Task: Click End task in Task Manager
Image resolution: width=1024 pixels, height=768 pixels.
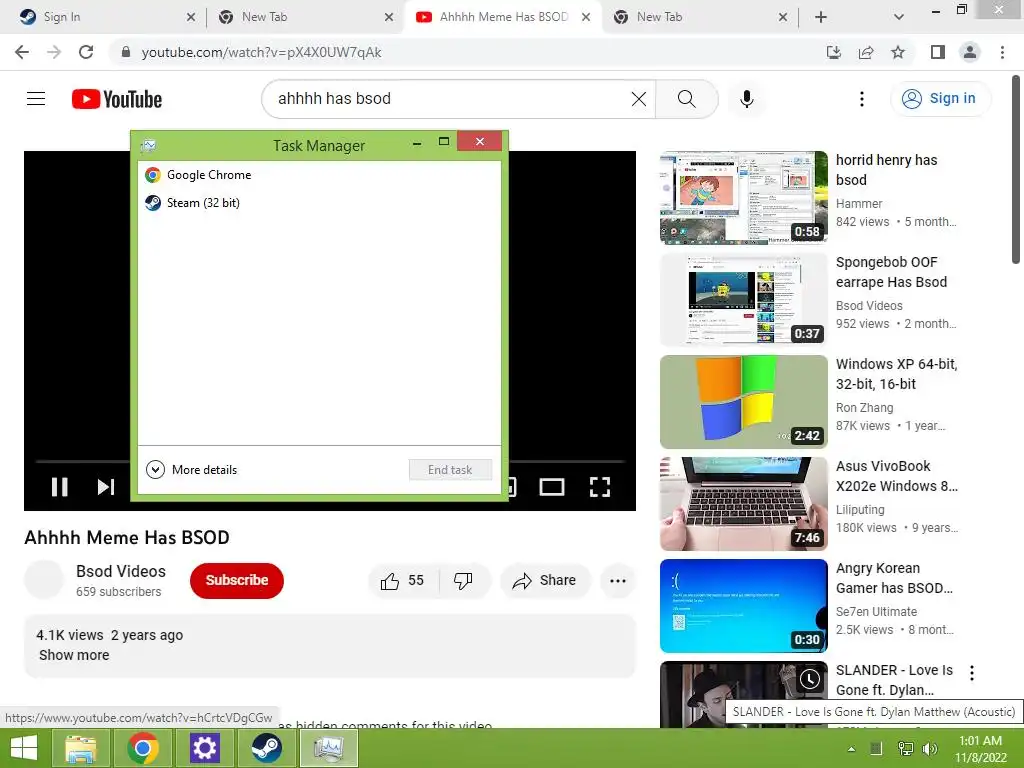Action: point(450,470)
